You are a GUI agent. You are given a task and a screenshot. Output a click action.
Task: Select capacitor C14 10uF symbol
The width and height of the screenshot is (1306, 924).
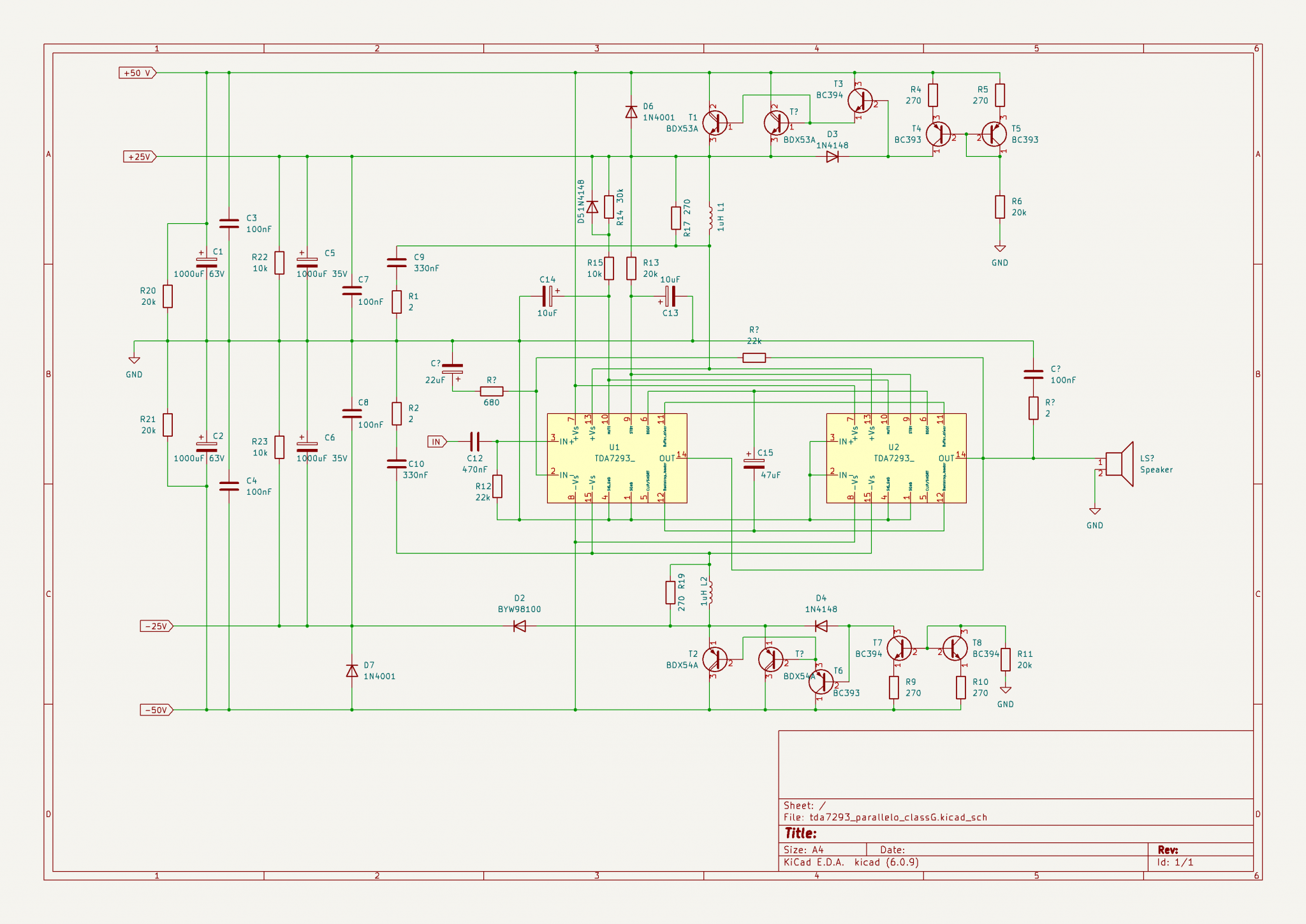pyautogui.click(x=548, y=296)
